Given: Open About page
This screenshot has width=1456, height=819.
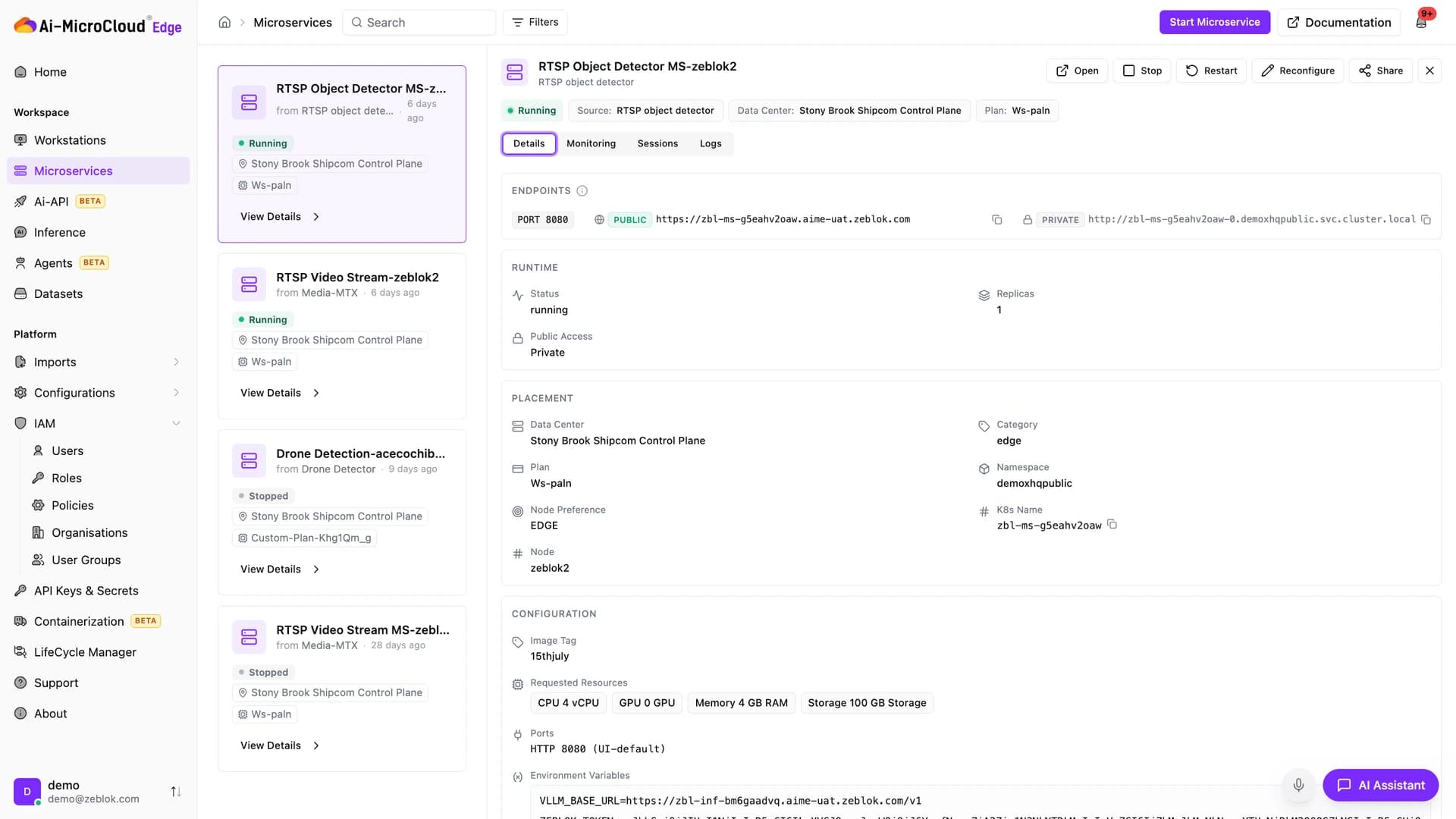Looking at the screenshot, I should point(99,714).
